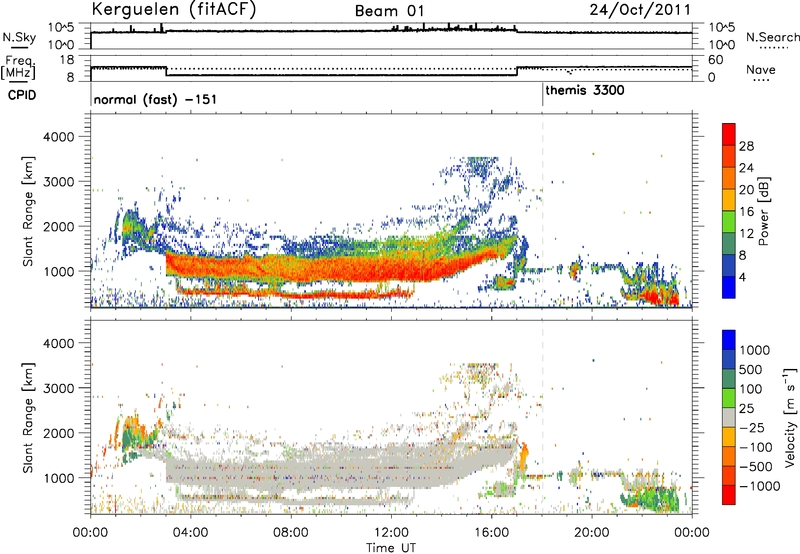Click the 'CPID' row label
This screenshot has height=554, width=800.
[22, 95]
